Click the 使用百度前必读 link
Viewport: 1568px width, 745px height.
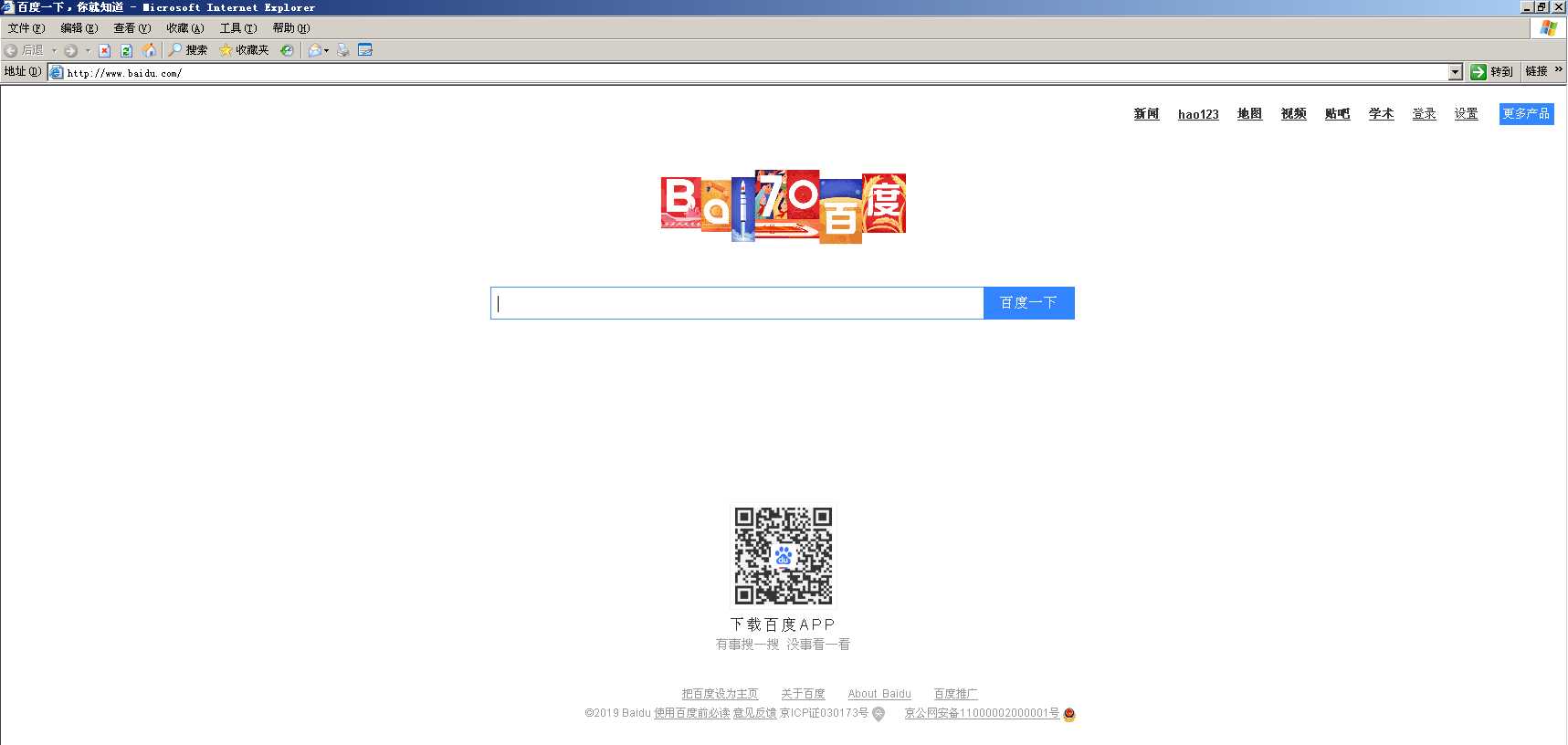pyautogui.click(x=691, y=714)
